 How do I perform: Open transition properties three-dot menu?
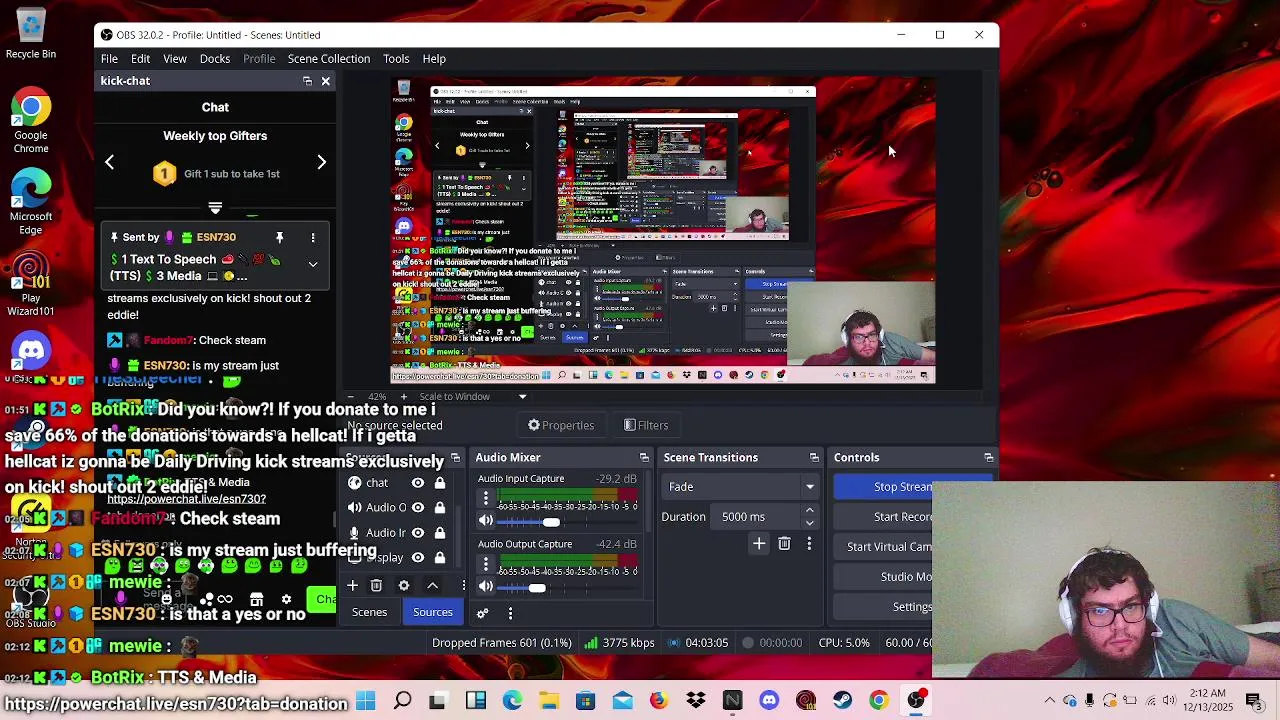point(809,544)
